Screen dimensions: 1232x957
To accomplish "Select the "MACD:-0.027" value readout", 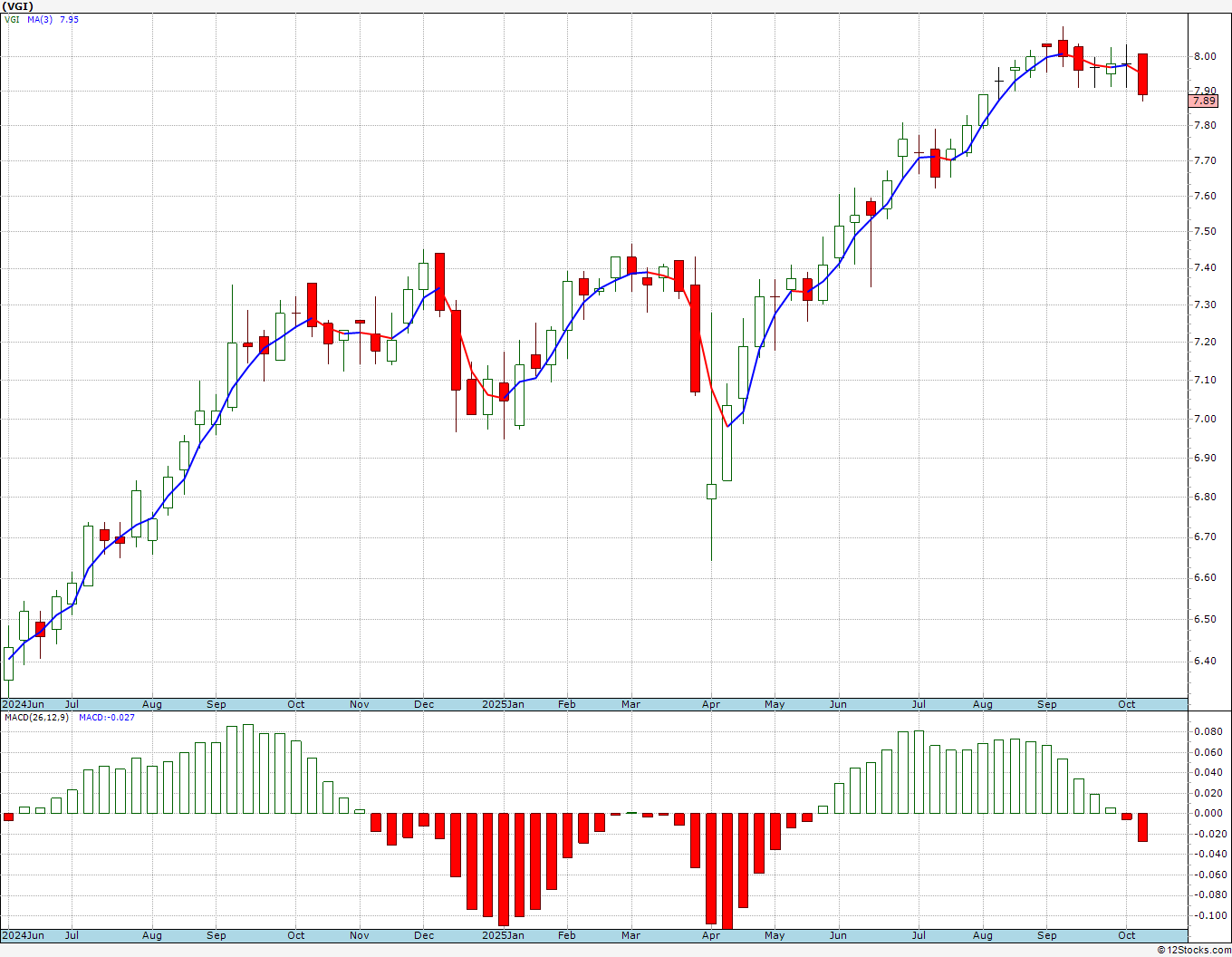I will click(107, 718).
